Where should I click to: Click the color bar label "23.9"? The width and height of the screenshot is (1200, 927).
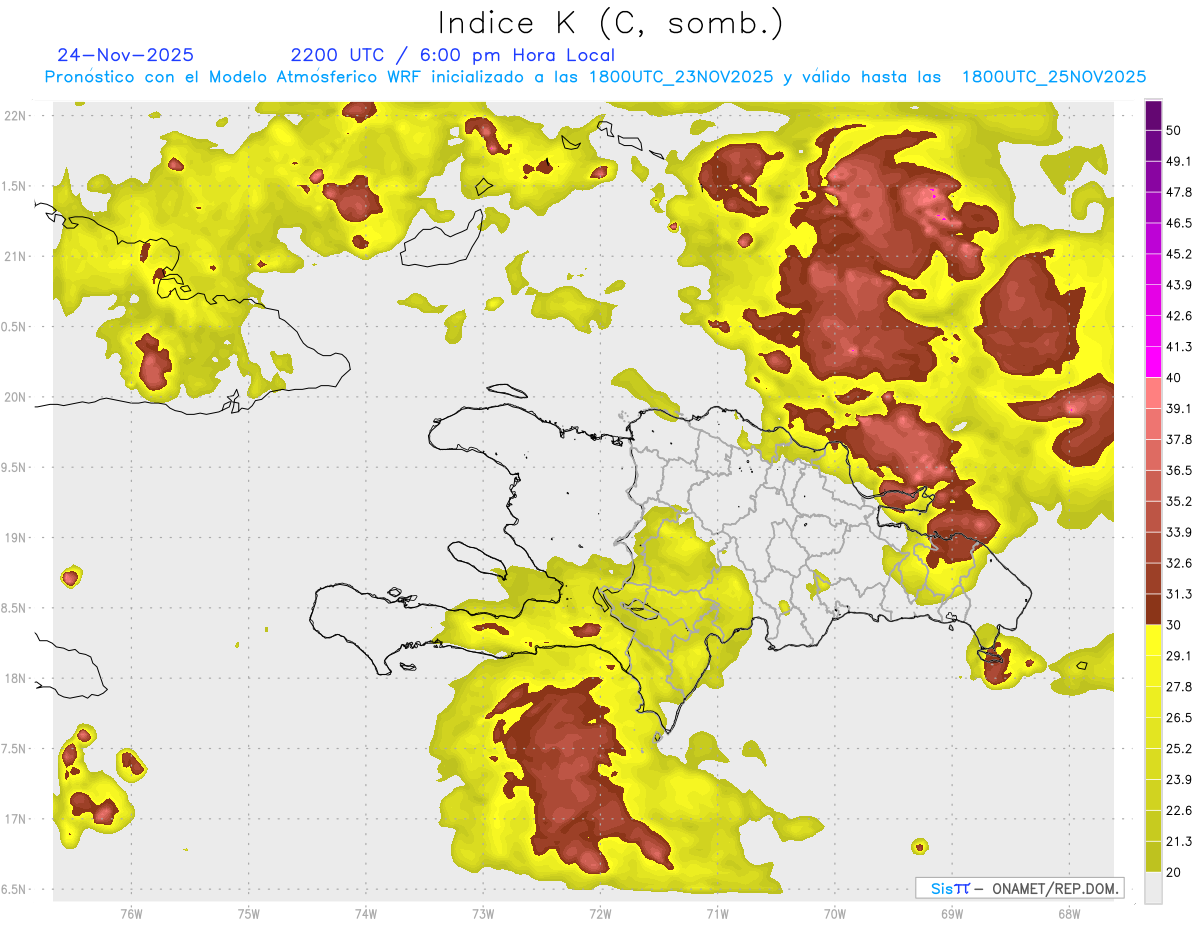coord(1179,779)
